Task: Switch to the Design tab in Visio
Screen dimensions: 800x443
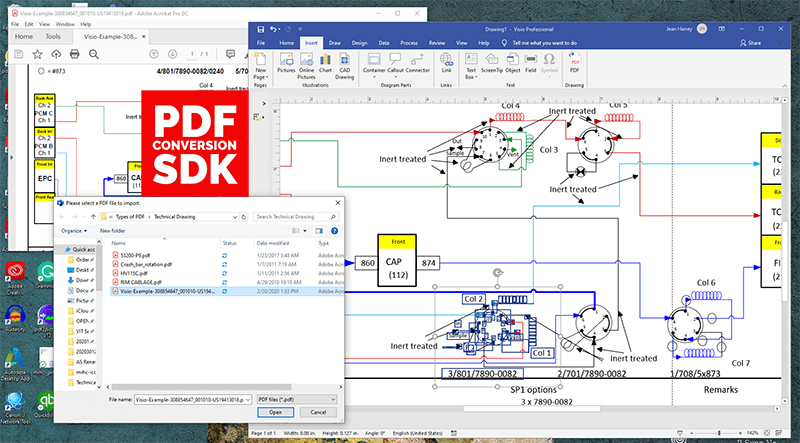Action: pos(359,43)
